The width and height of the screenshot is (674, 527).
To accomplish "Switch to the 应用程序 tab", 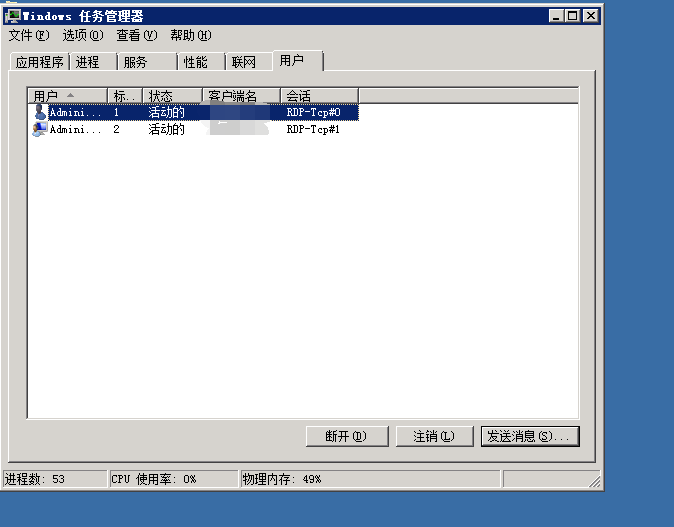I will [x=40, y=62].
